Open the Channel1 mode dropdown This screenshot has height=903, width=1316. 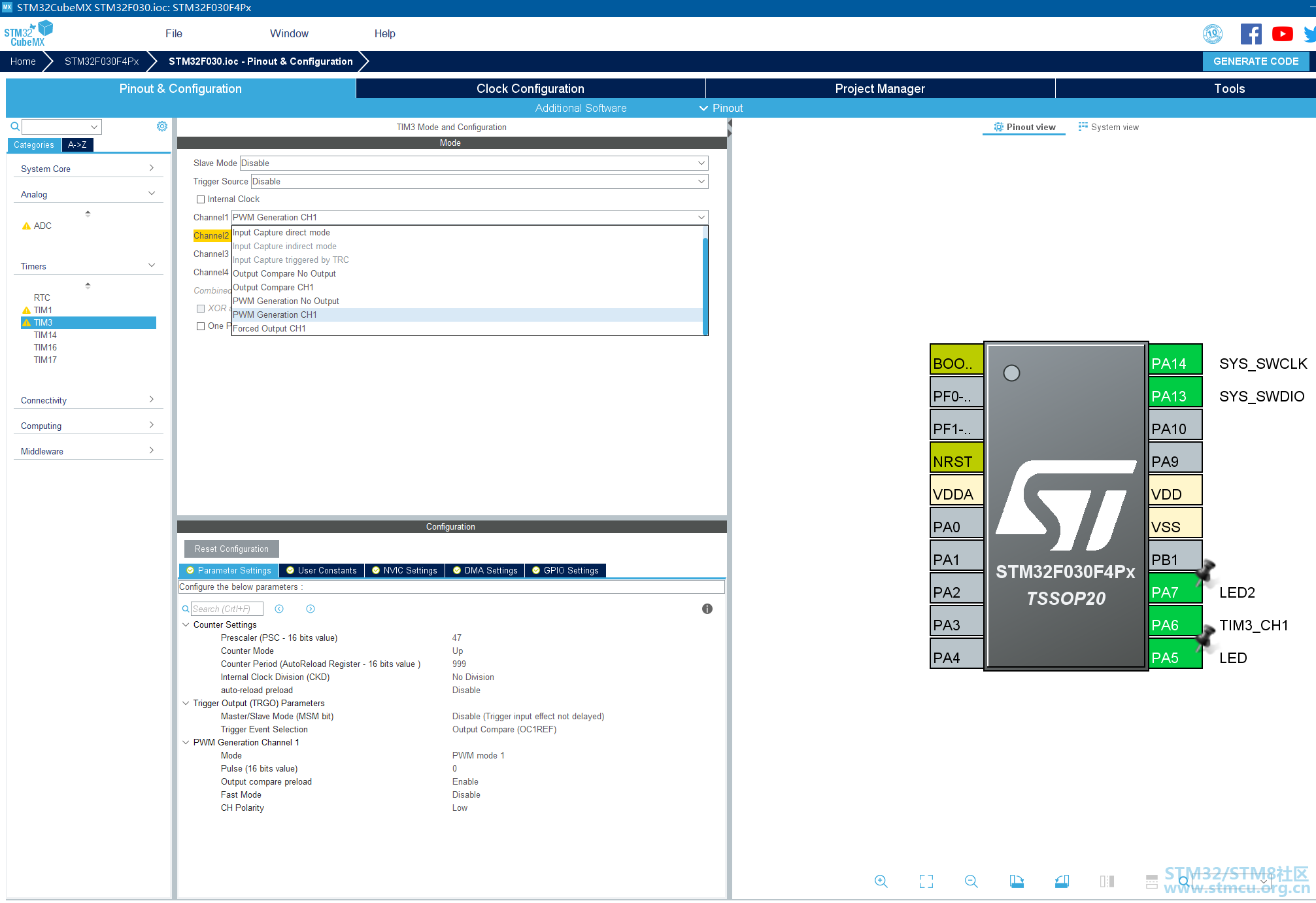pos(469,217)
